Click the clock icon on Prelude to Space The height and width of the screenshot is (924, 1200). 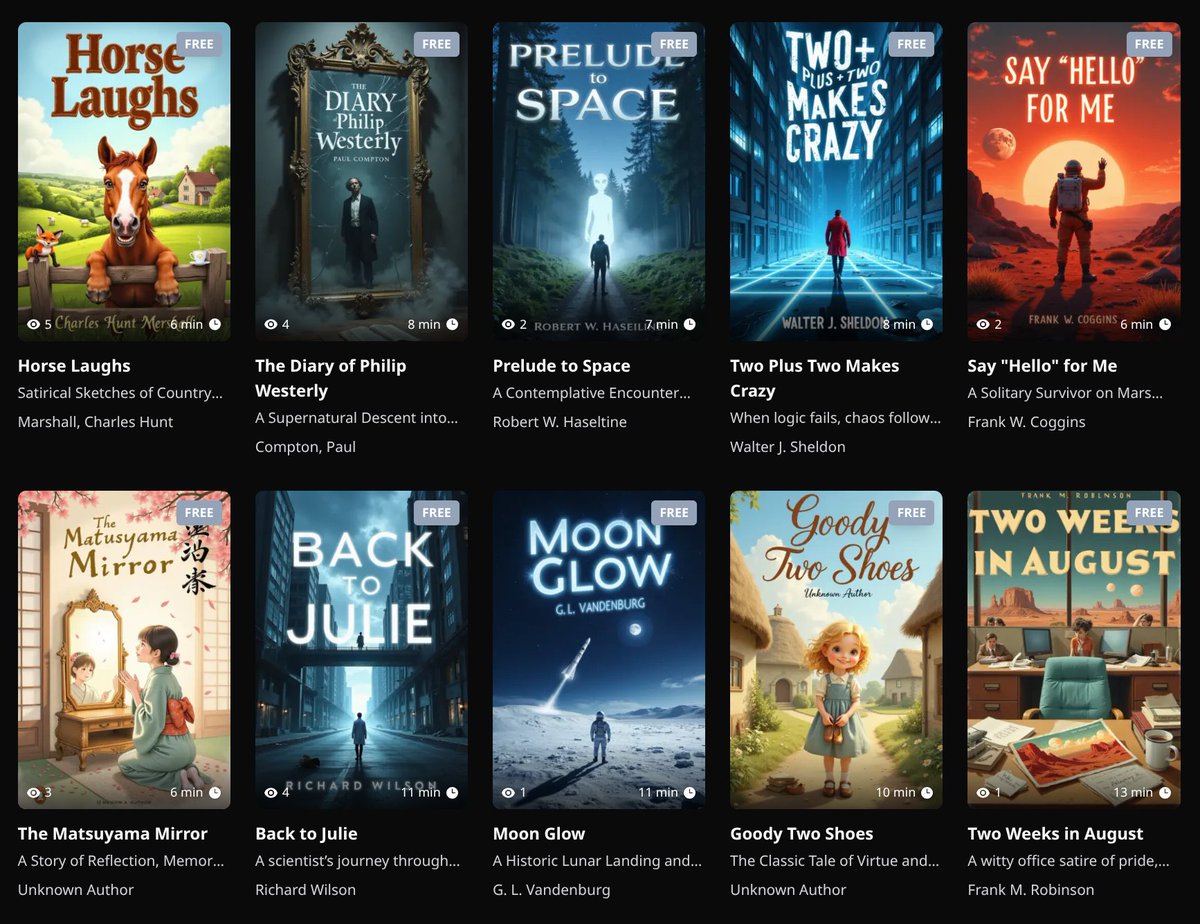pyautogui.click(x=690, y=324)
